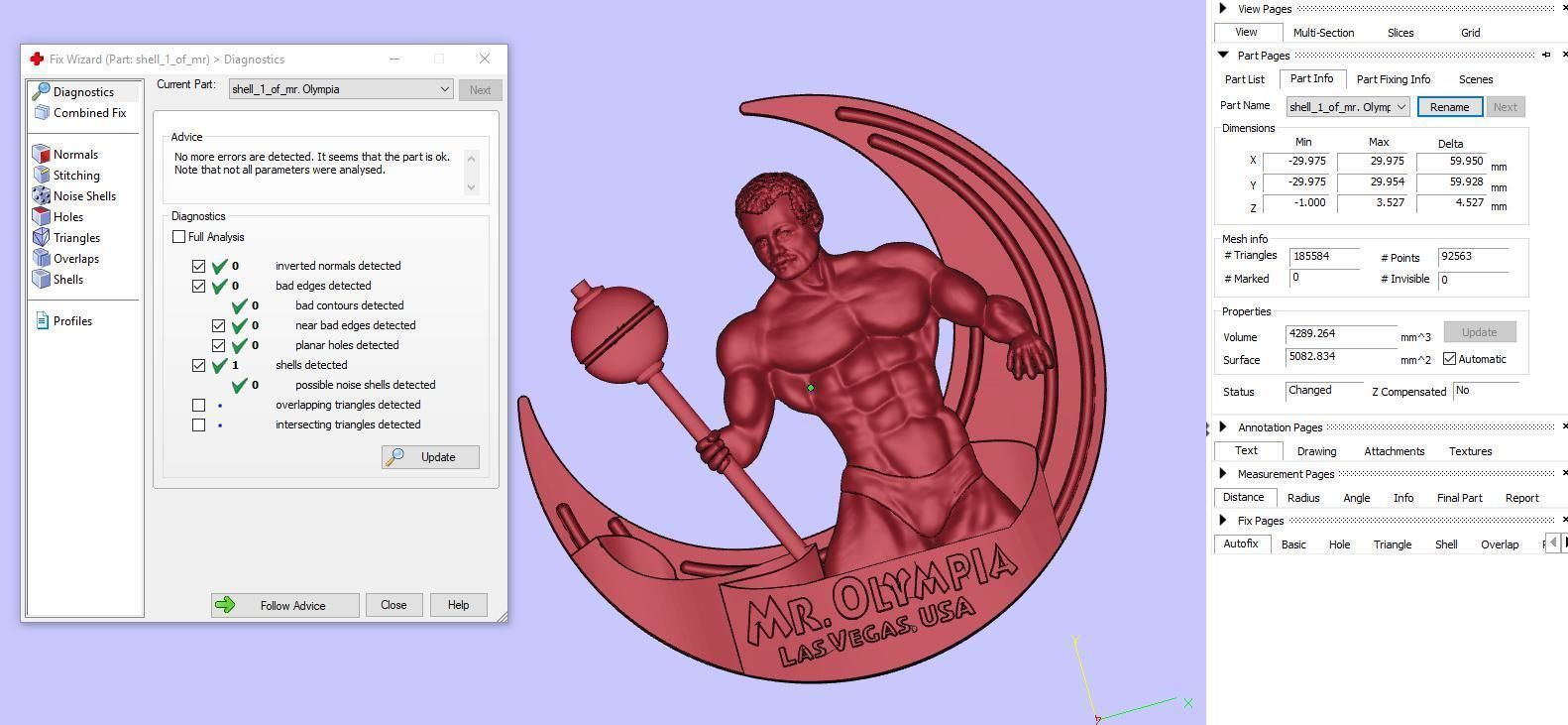
Task: Open the Triangles fix icon
Action: [41, 237]
